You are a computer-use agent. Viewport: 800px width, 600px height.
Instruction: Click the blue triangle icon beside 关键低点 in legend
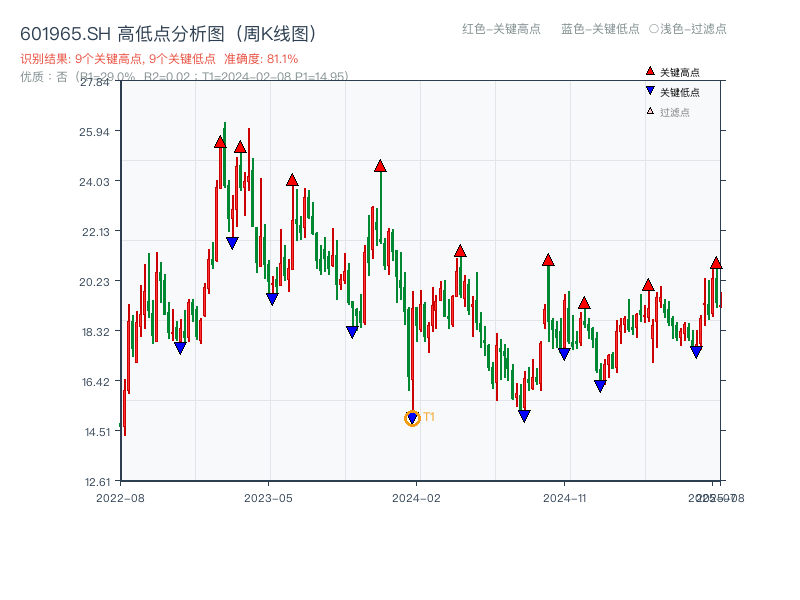(x=648, y=90)
